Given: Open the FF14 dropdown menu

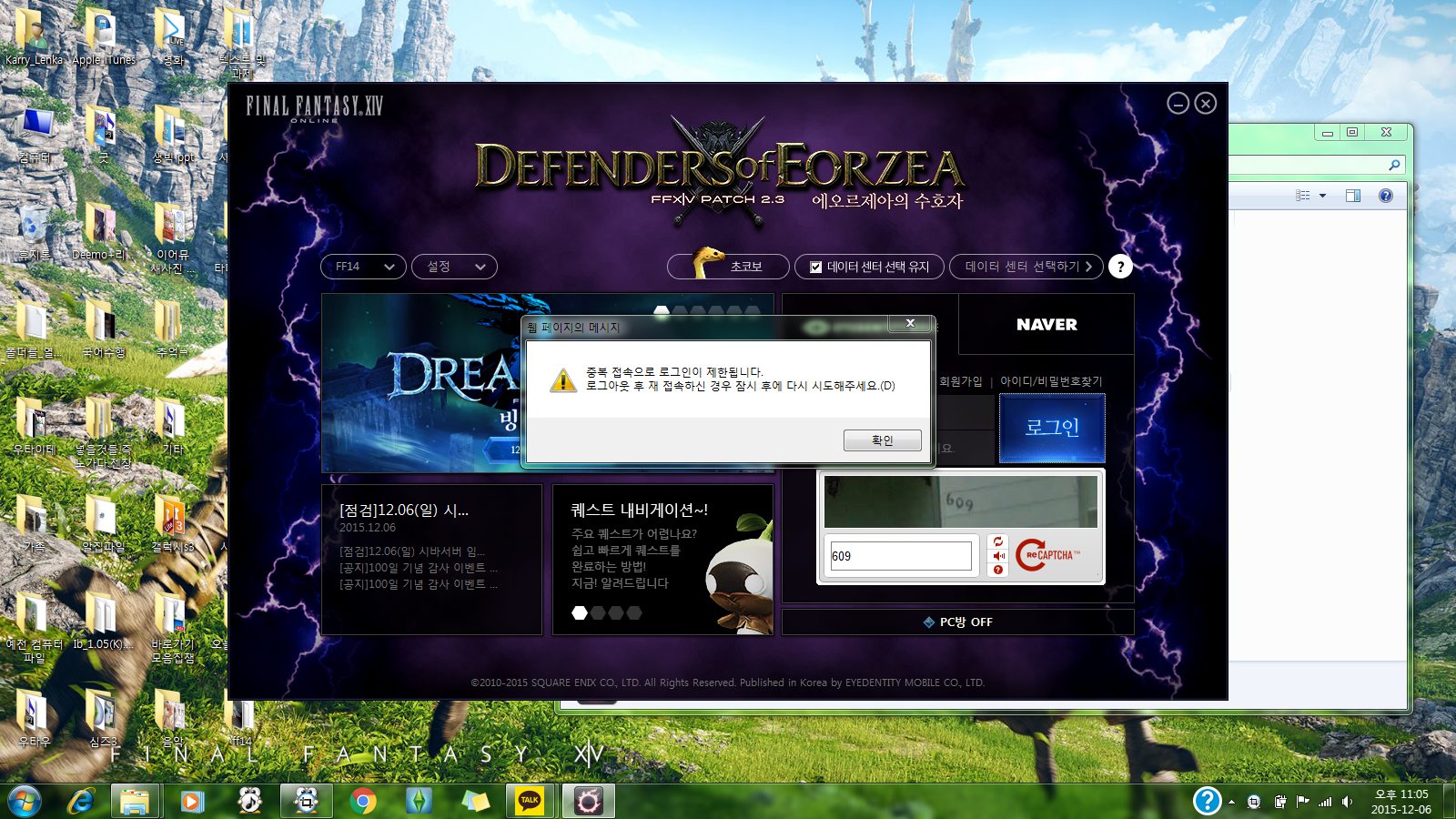Looking at the screenshot, I should click(363, 267).
